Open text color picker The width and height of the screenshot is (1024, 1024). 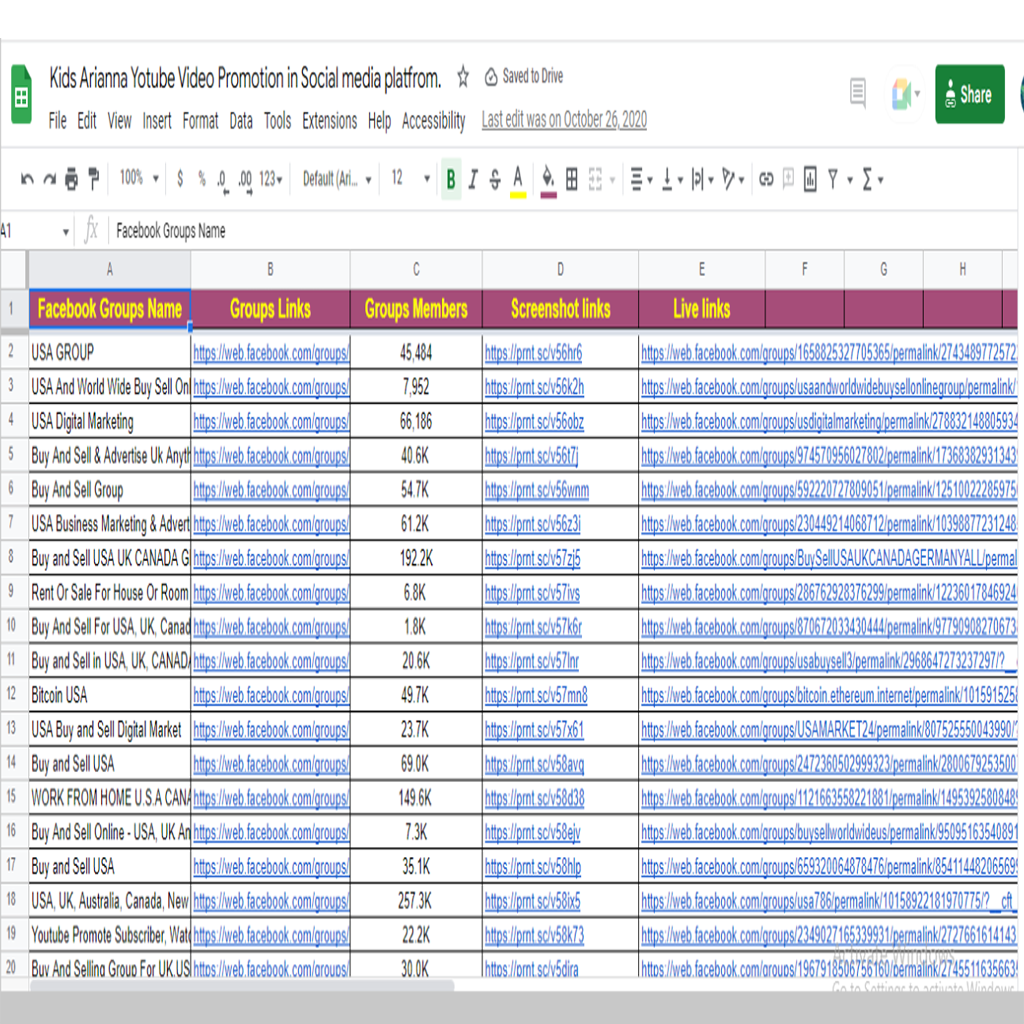pos(518,180)
